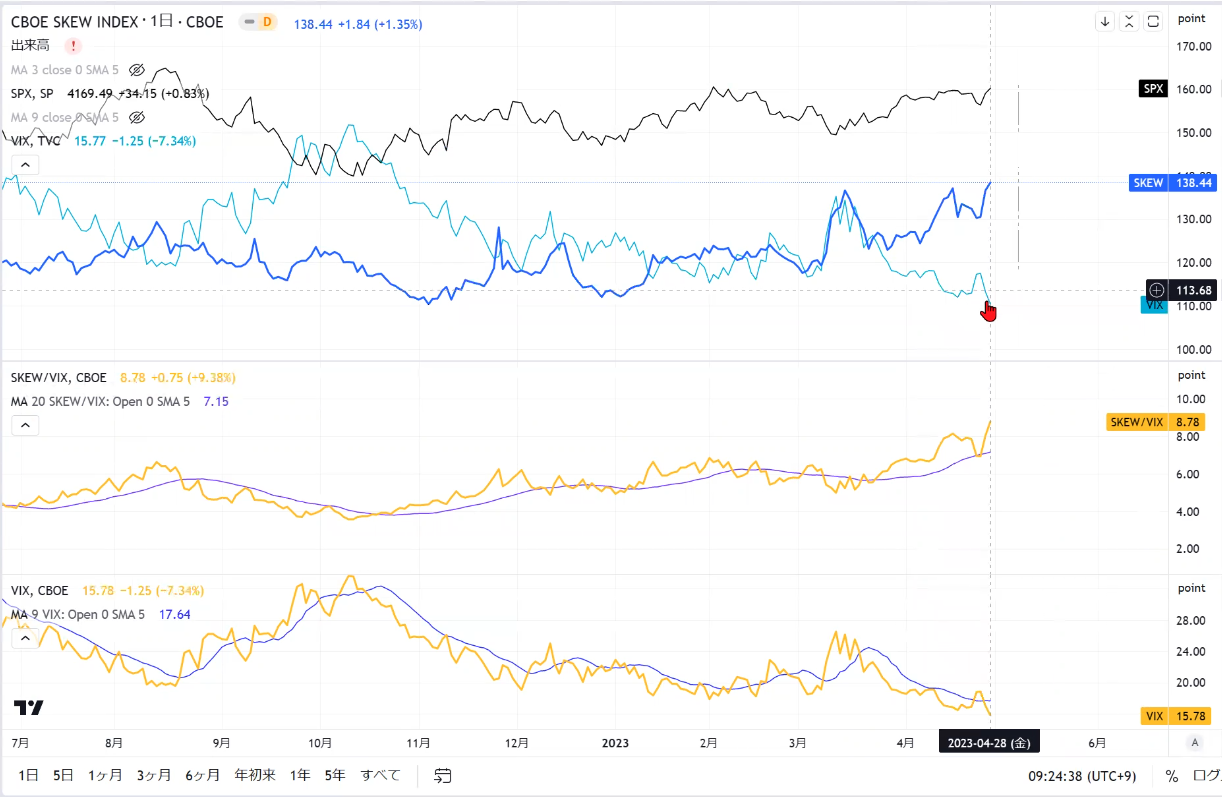Open the TradingView logo link
Image resolution: width=1222 pixels, height=797 pixels.
(x=29, y=708)
